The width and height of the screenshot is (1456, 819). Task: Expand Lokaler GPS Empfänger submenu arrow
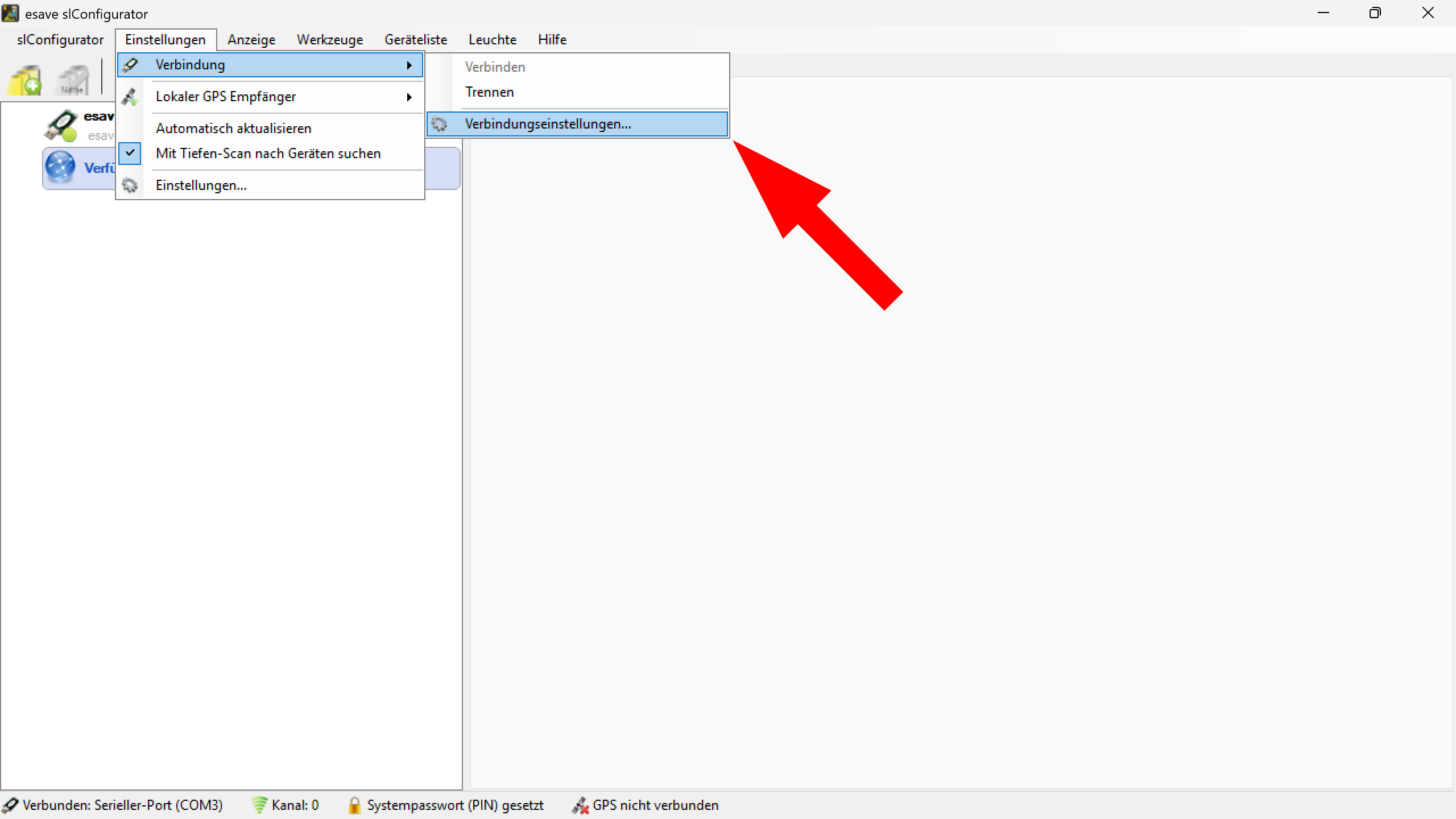409,97
